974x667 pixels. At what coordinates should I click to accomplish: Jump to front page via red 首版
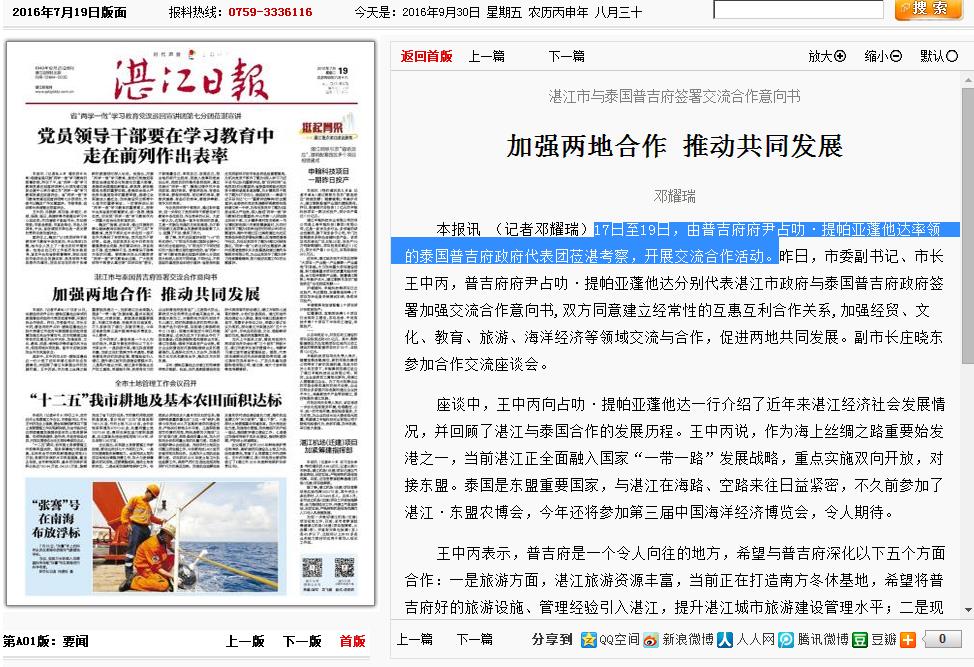(x=352, y=641)
